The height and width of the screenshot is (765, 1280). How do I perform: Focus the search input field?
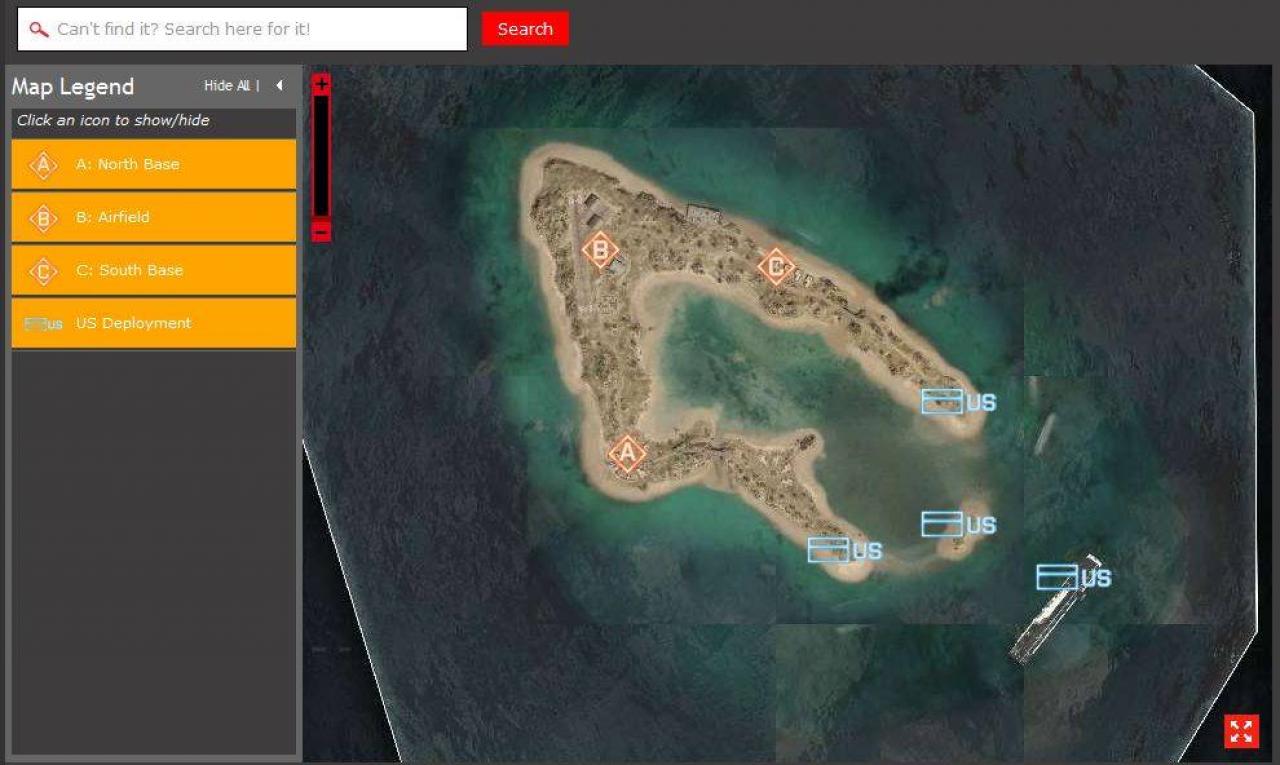click(242, 29)
